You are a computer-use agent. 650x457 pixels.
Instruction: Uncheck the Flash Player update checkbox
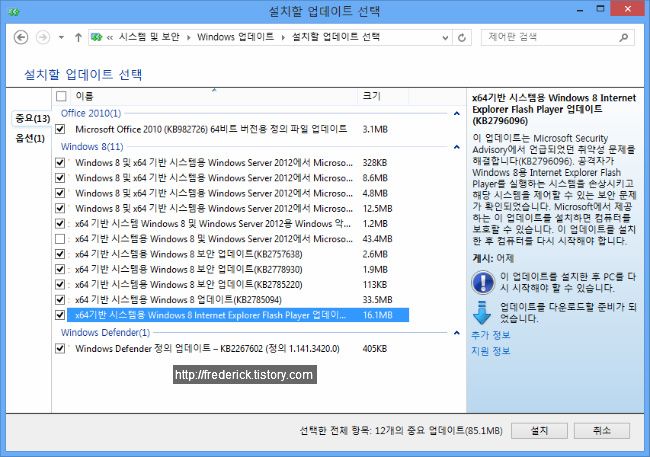60,315
